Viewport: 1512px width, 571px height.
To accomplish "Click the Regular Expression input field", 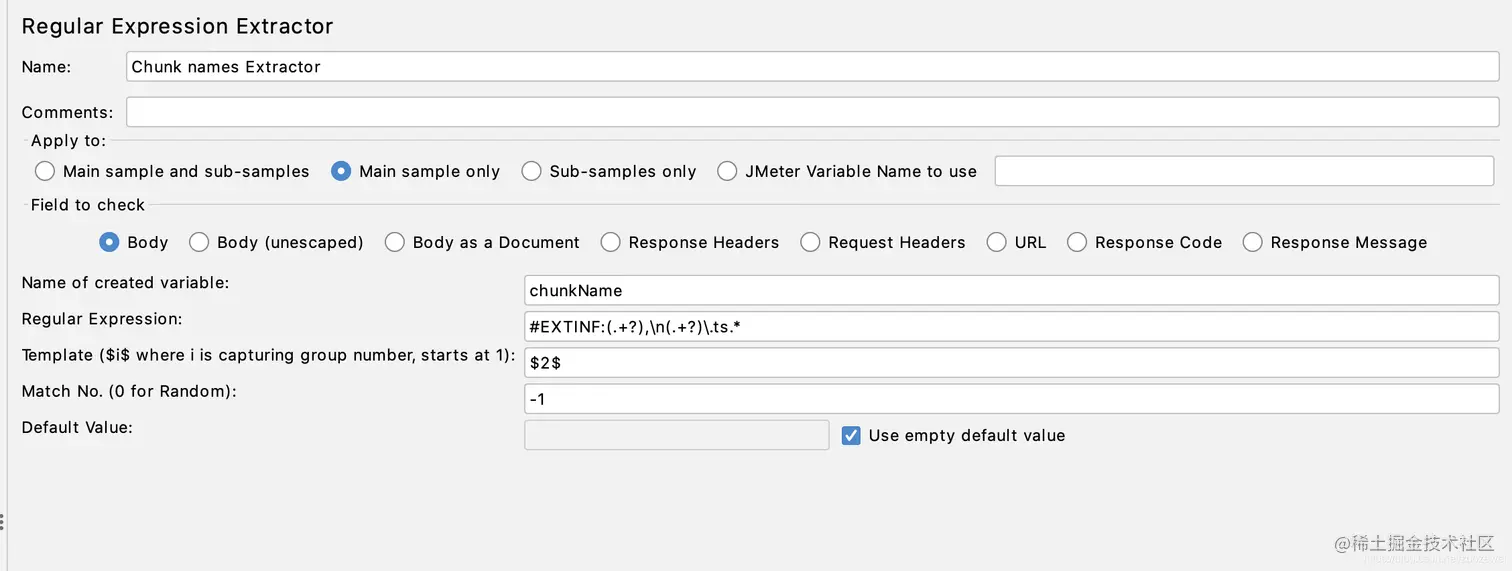I will 1012,327.
